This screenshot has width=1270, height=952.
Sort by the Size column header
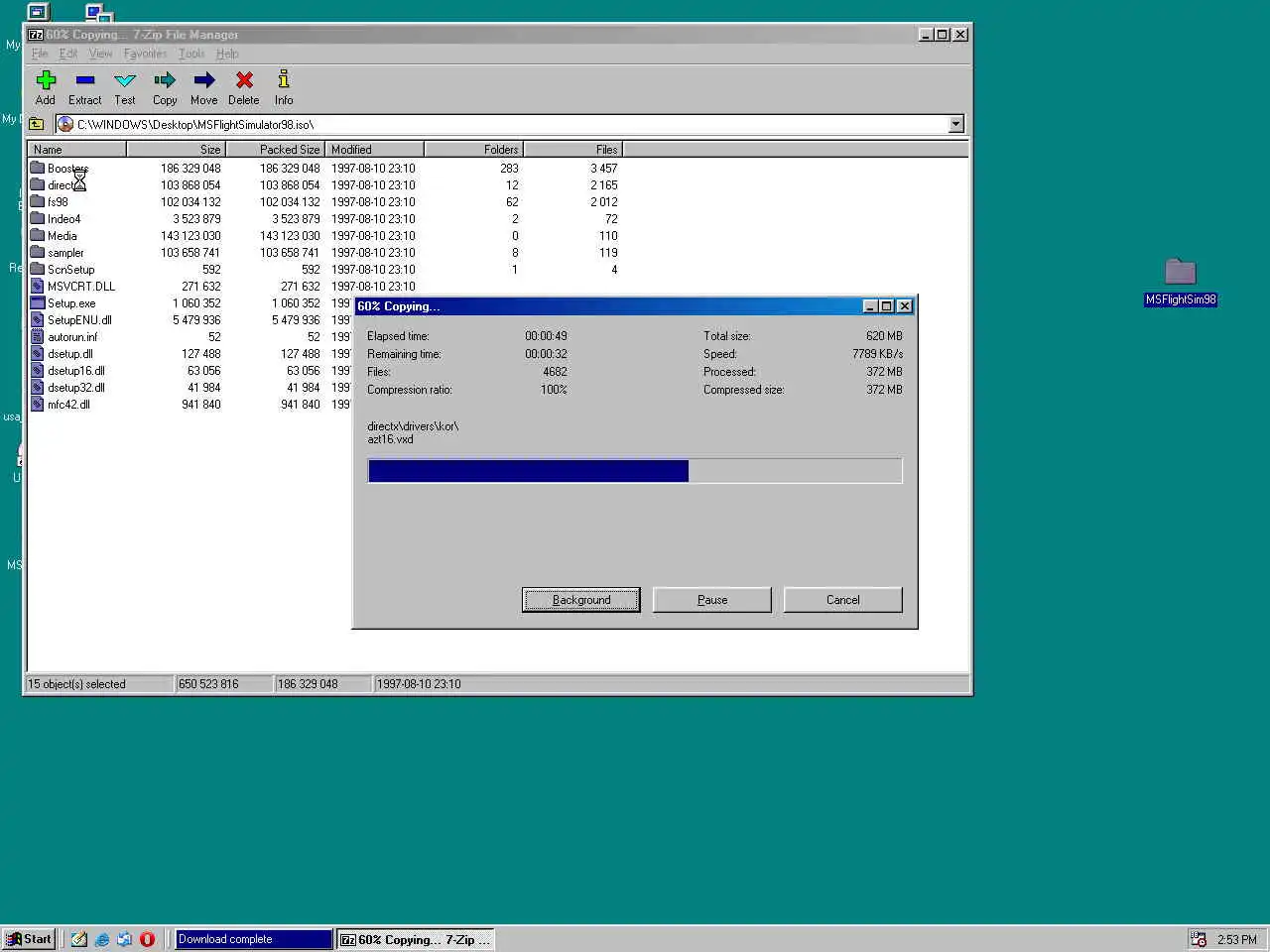pos(177,150)
